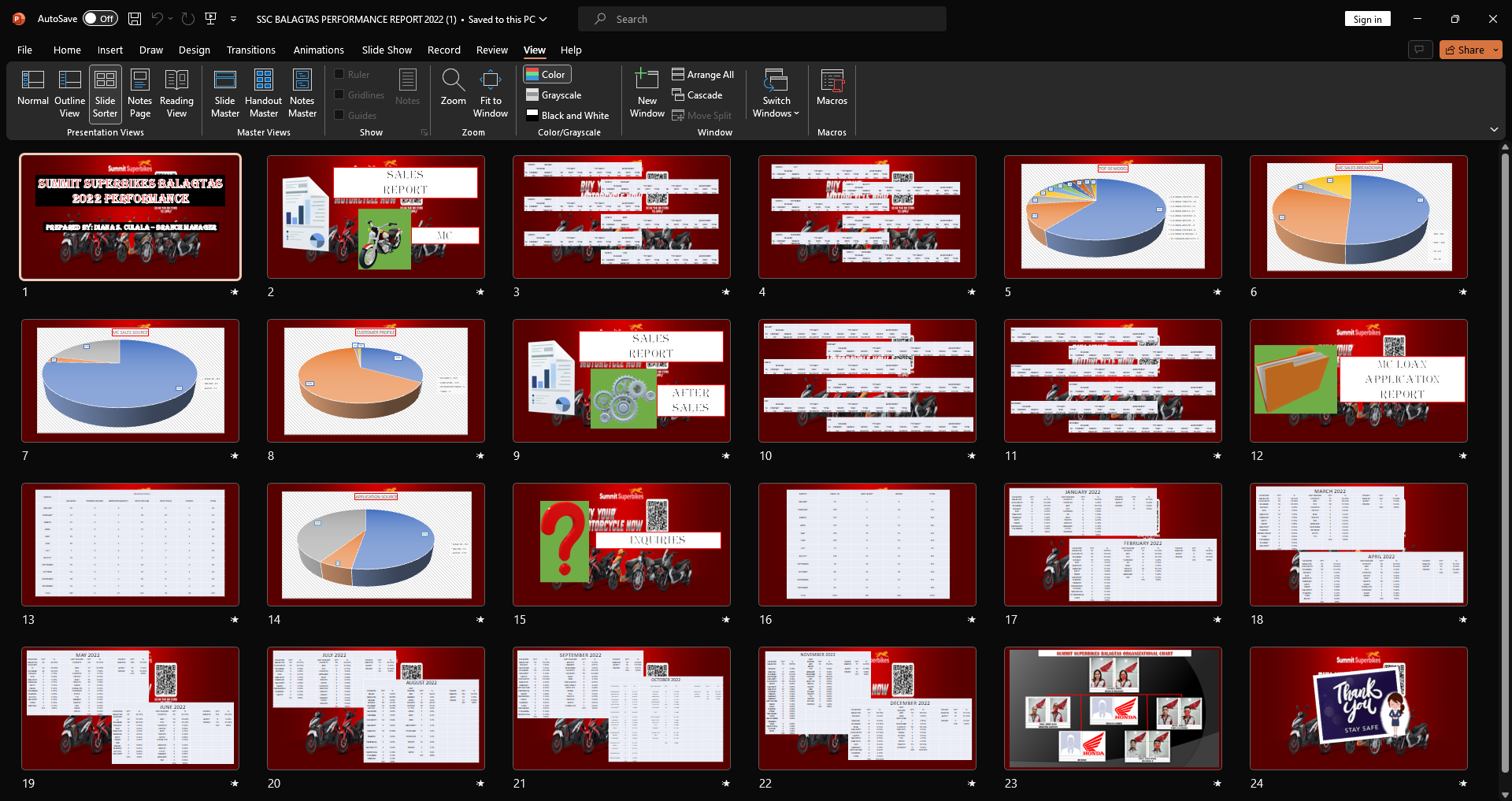Click Arrange All
This screenshot has width=1512, height=801.
pyautogui.click(x=702, y=74)
